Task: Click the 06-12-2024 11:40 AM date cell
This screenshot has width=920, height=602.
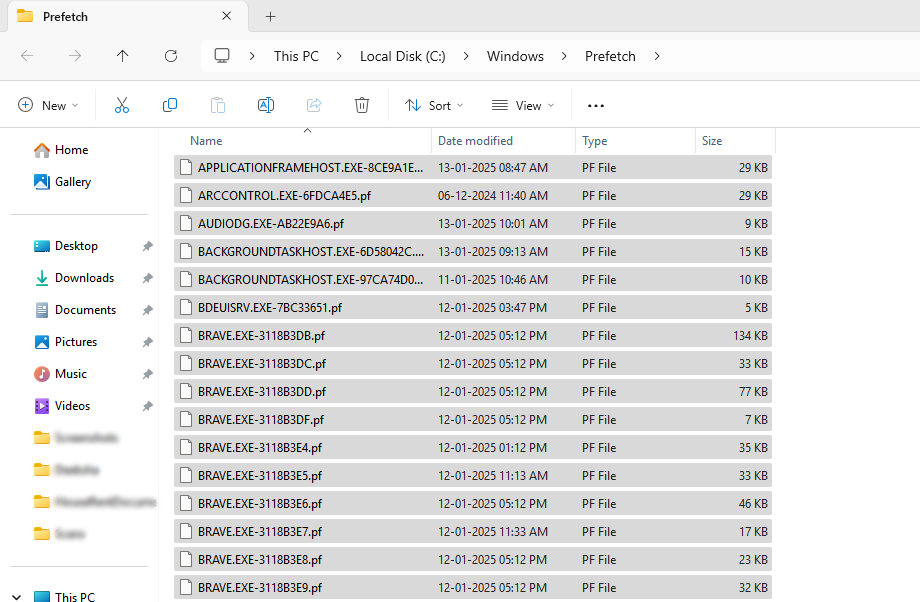Action: (x=493, y=195)
